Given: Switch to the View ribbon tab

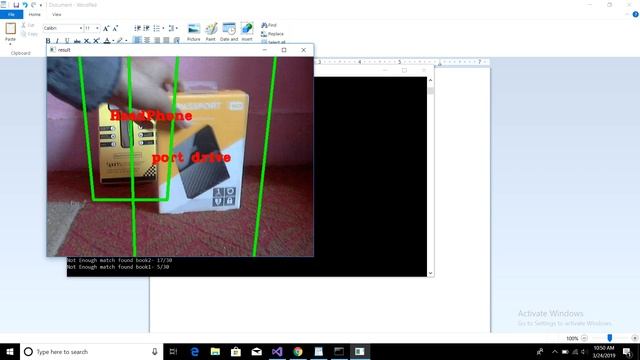Looking at the screenshot, I should coord(56,14).
